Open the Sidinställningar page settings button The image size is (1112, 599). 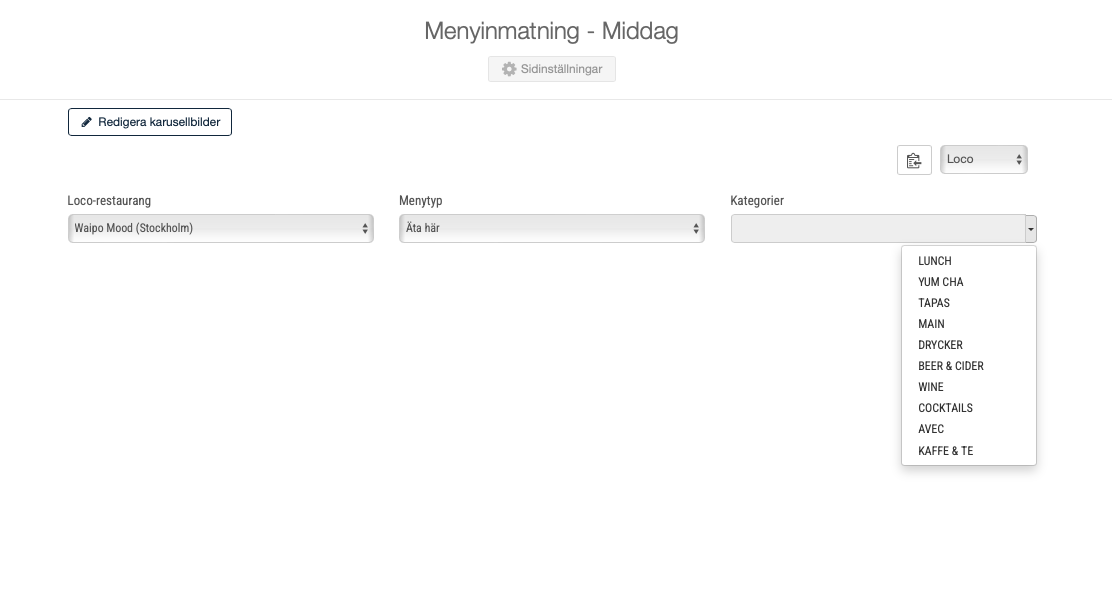click(x=552, y=69)
